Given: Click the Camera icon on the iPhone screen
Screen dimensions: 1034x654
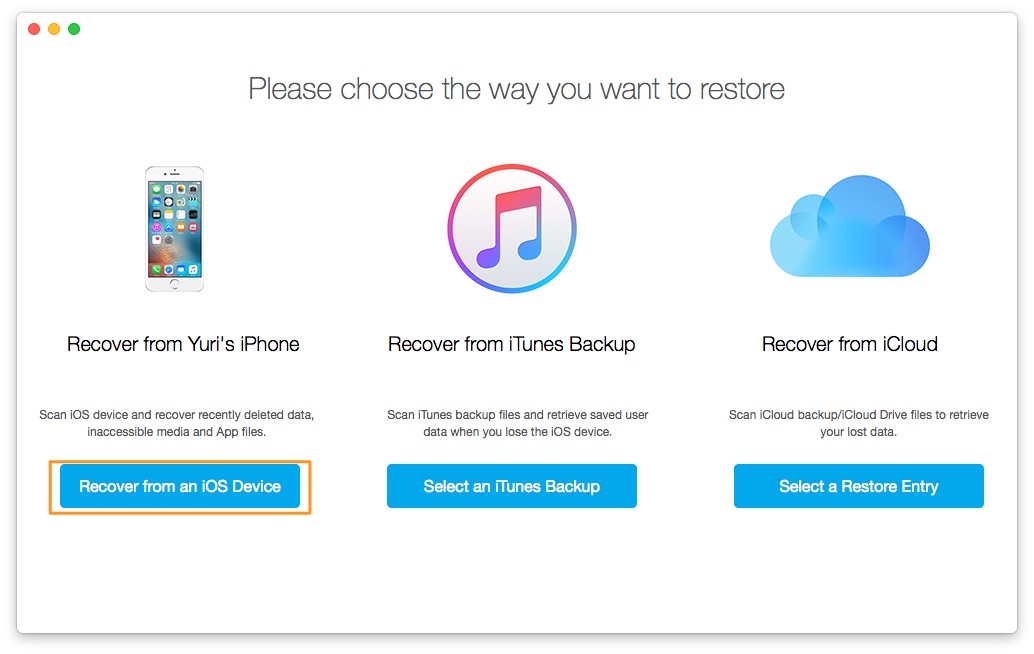Looking at the screenshot, I should (x=193, y=190).
